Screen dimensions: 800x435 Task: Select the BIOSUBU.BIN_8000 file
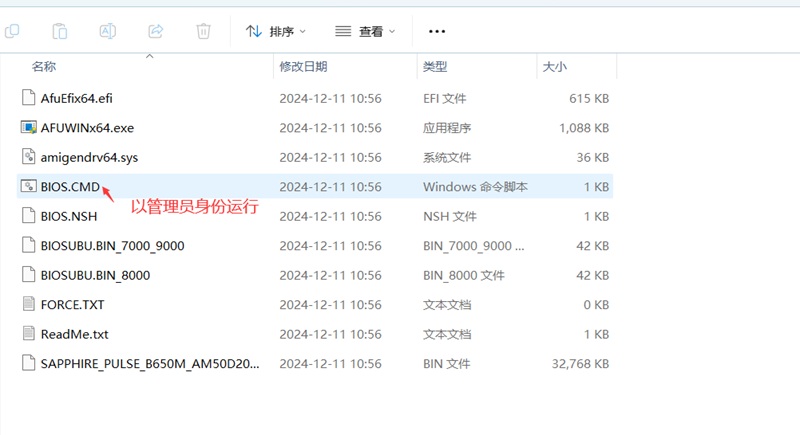click(x=95, y=275)
